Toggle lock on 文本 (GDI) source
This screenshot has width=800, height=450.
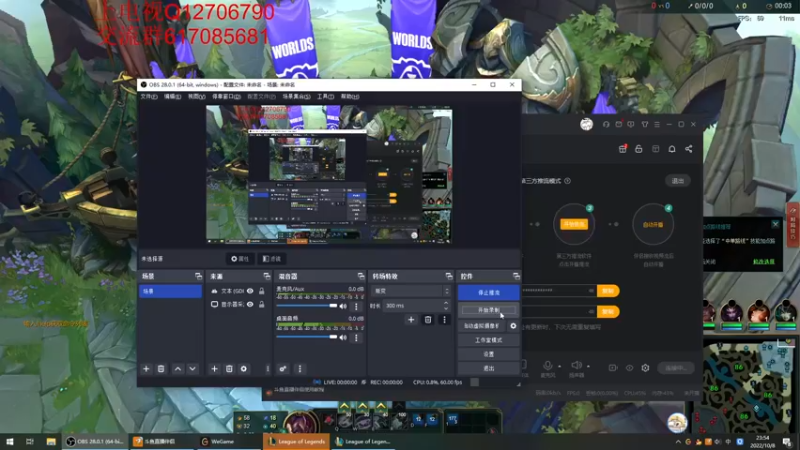(262, 291)
